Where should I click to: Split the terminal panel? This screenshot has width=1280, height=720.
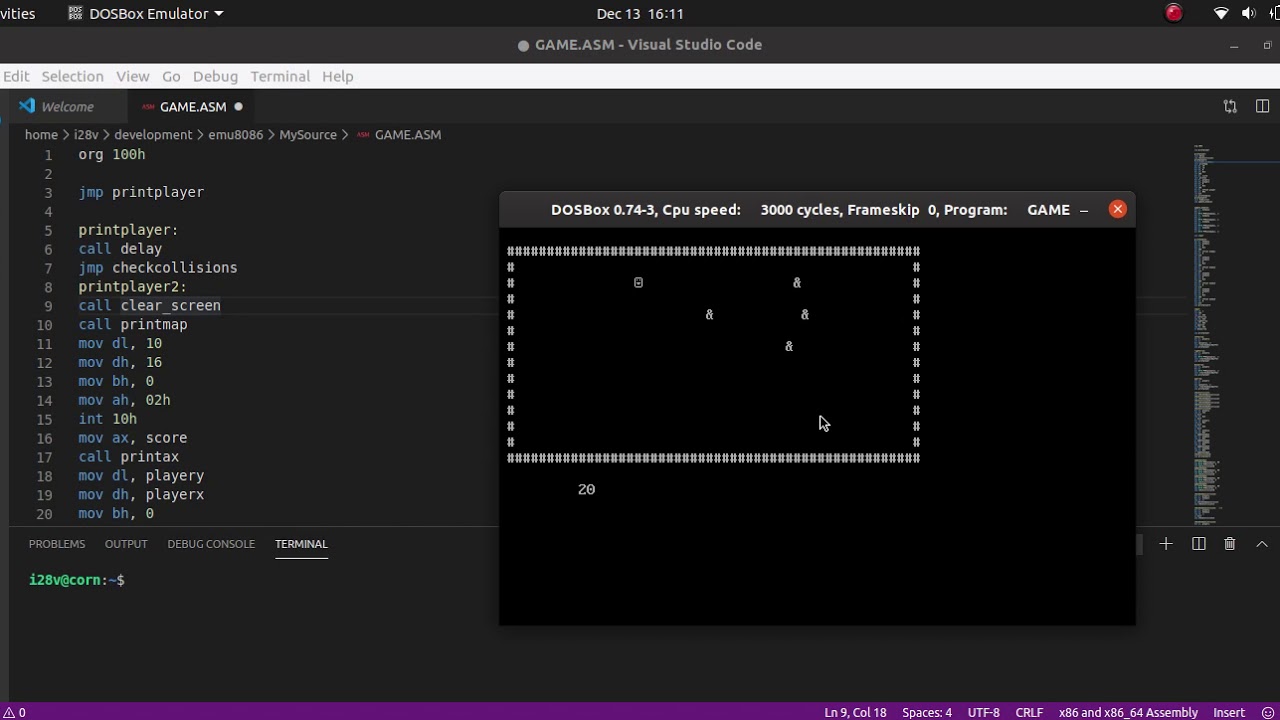click(x=1198, y=544)
